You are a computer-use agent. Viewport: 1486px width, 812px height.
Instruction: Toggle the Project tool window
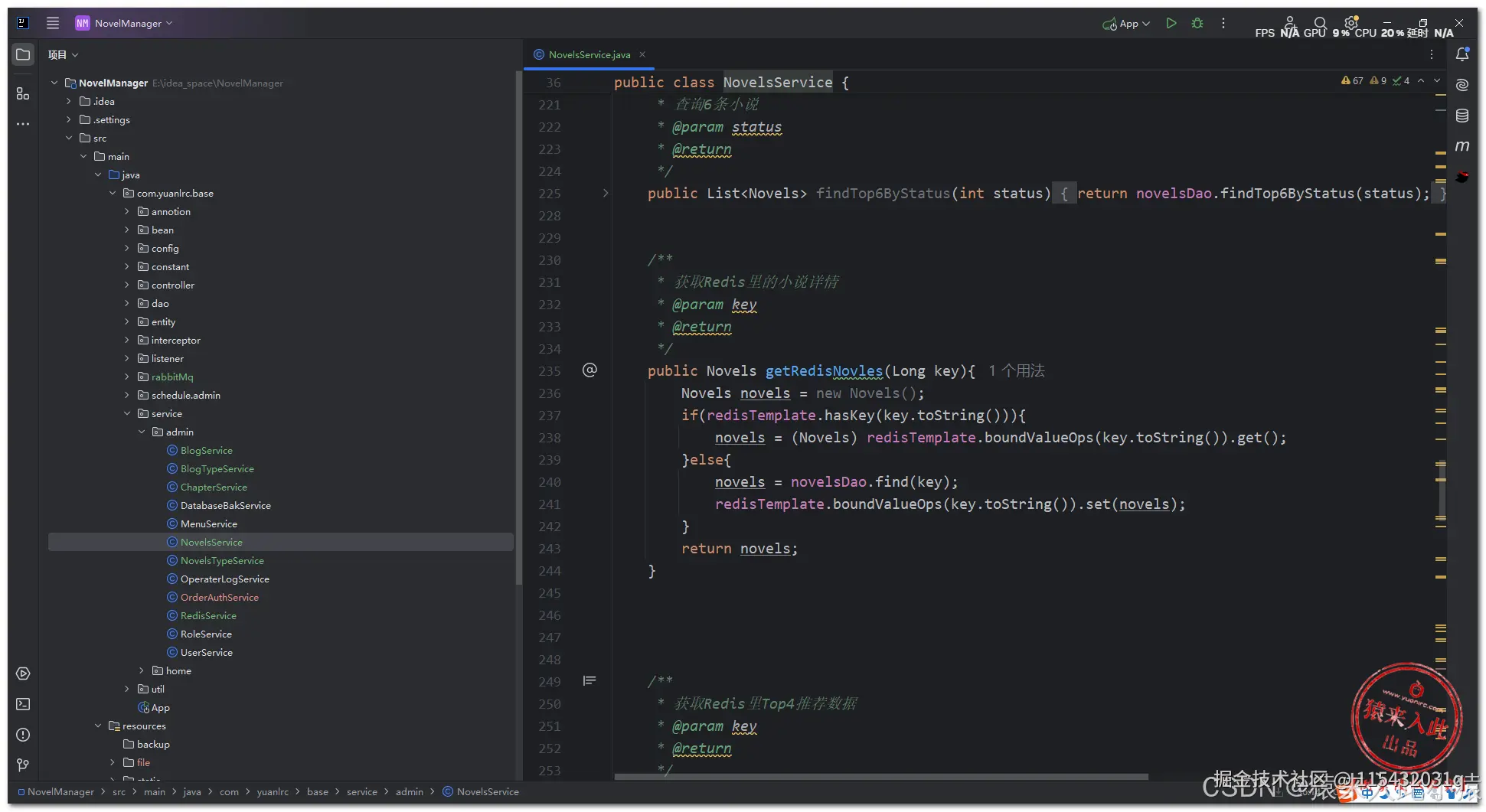pyautogui.click(x=23, y=54)
